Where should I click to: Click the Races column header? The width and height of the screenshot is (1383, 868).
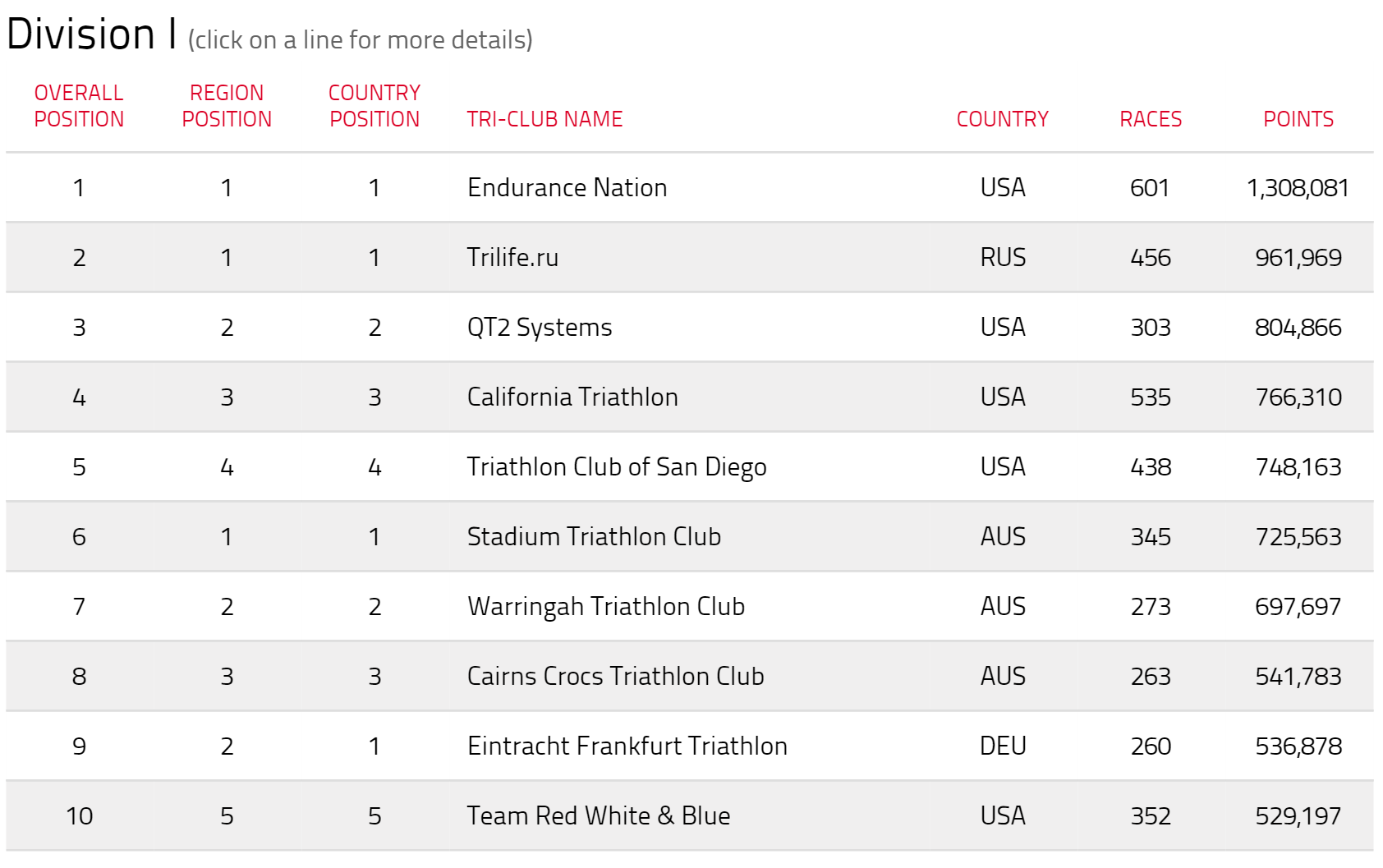[x=1151, y=119]
